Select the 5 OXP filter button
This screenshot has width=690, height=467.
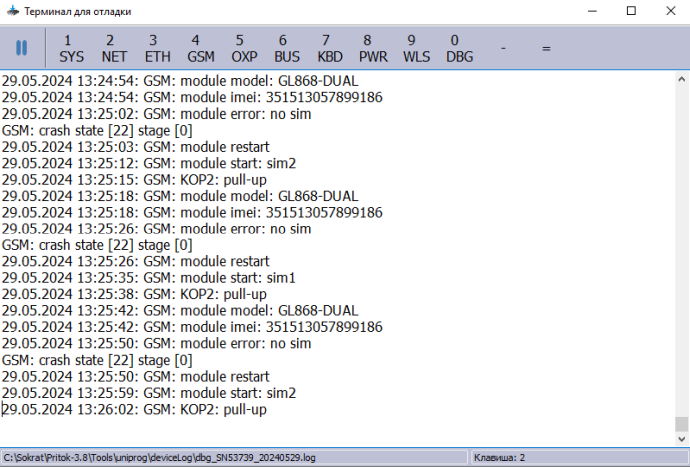pyautogui.click(x=244, y=48)
